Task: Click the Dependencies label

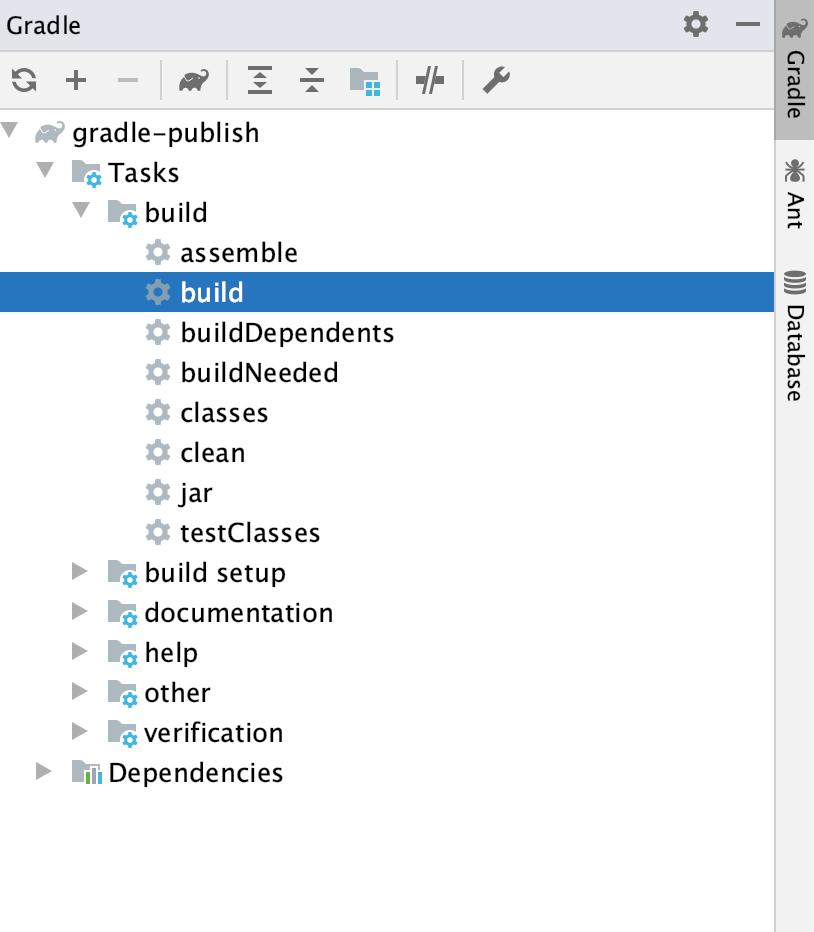Action: tap(196, 773)
